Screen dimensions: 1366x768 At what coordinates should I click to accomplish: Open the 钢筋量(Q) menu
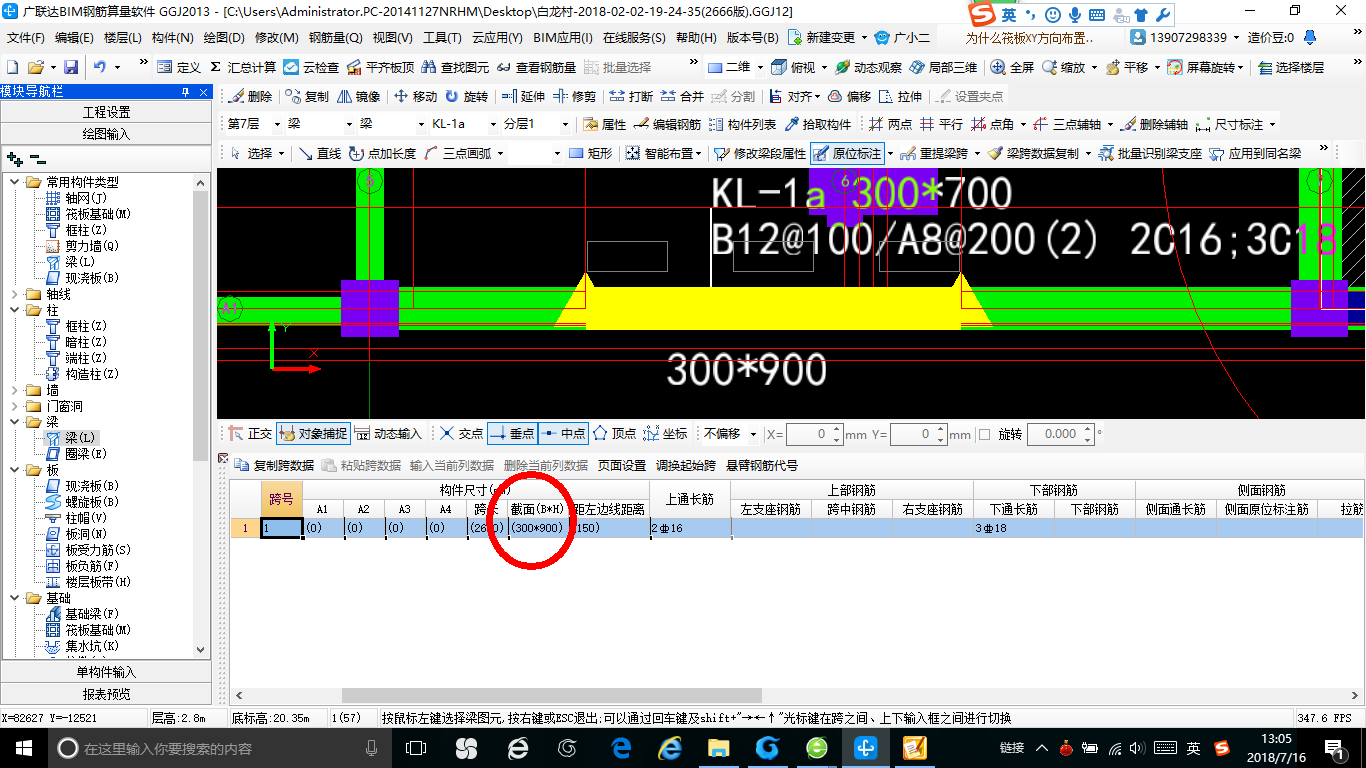tap(336, 37)
